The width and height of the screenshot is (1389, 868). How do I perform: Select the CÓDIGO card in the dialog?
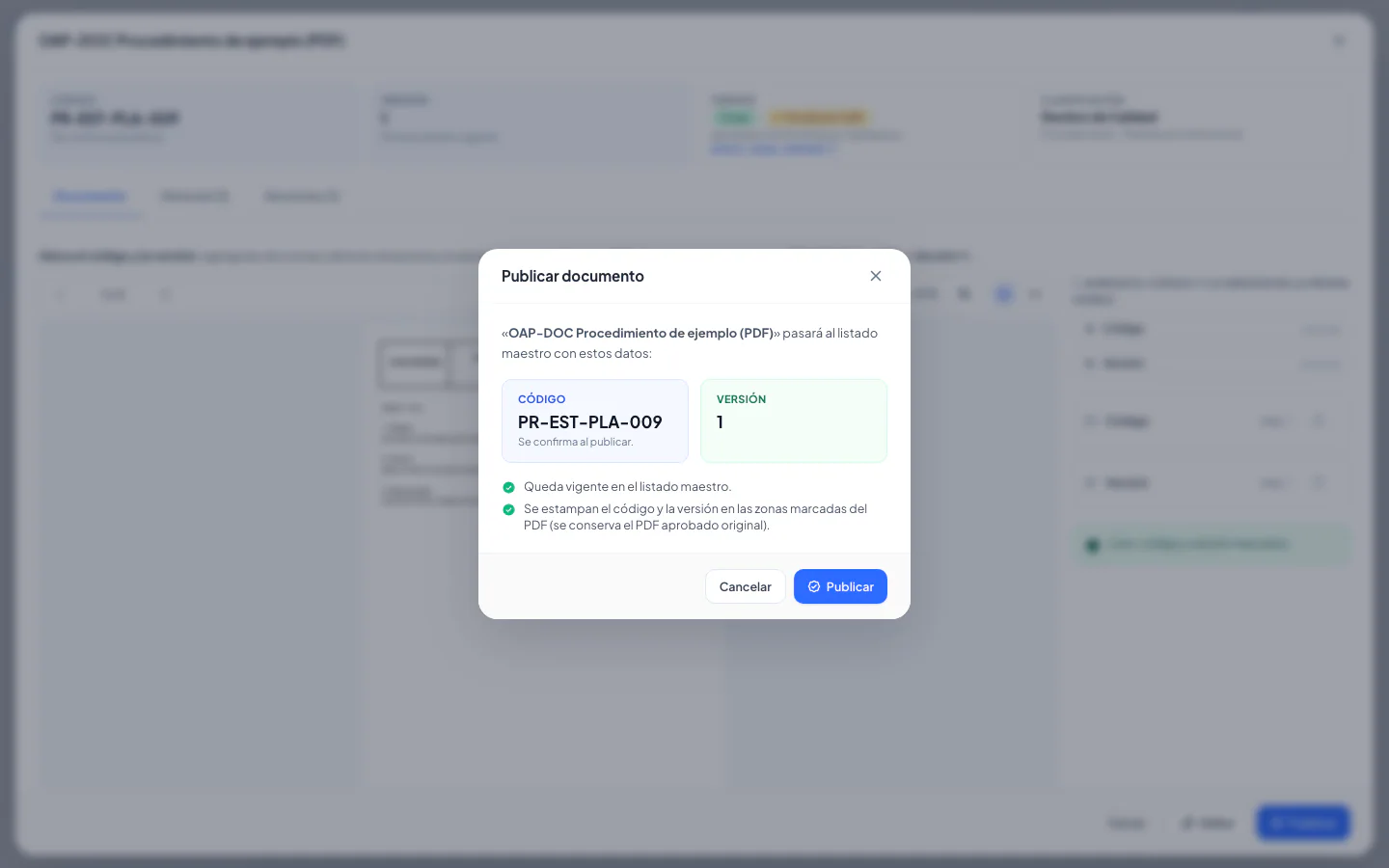595,420
